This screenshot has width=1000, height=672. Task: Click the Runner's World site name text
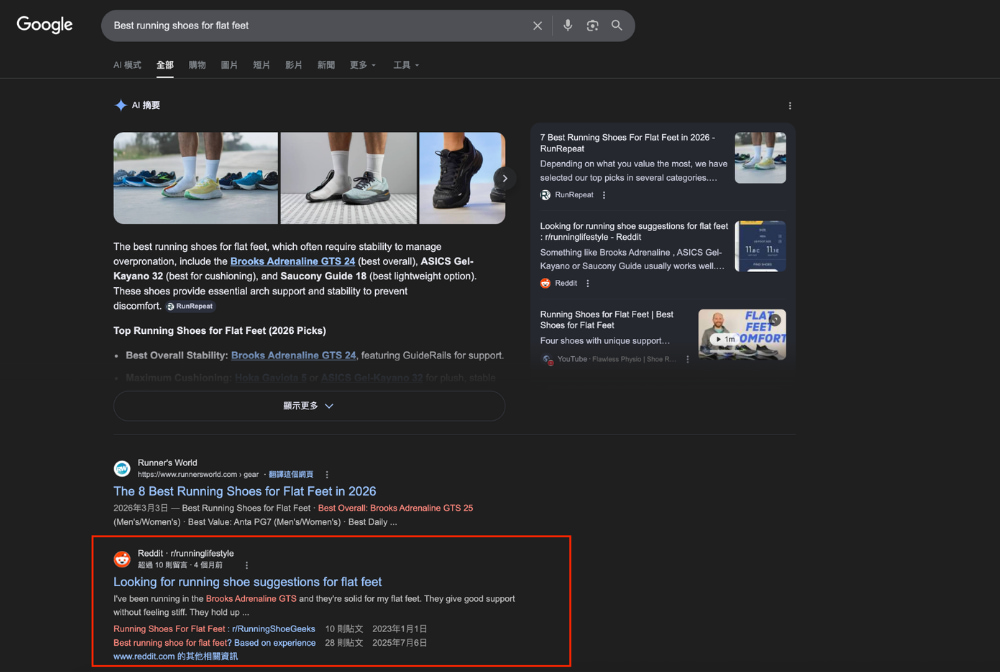(x=167, y=463)
